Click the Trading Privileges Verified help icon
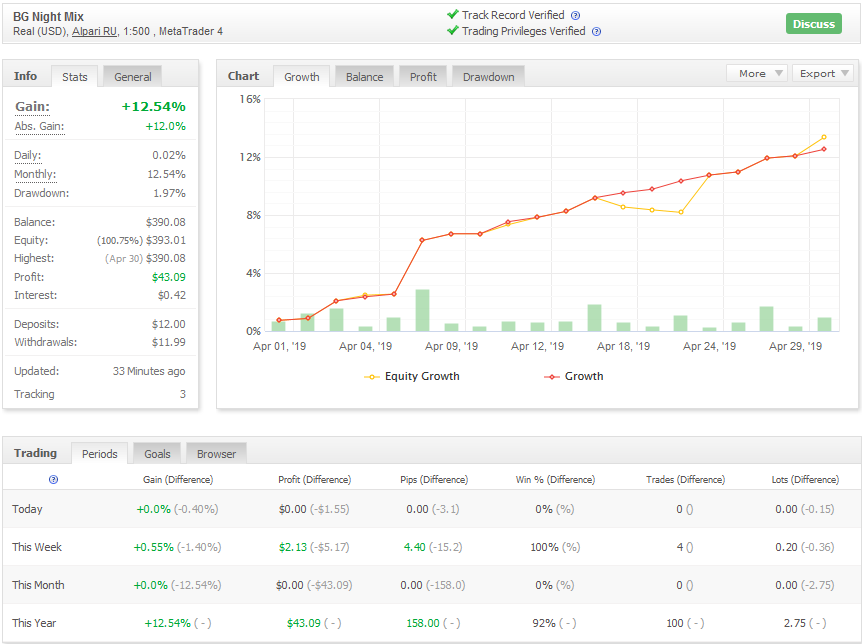This screenshot has height=644, width=862. (x=596, y=31)
